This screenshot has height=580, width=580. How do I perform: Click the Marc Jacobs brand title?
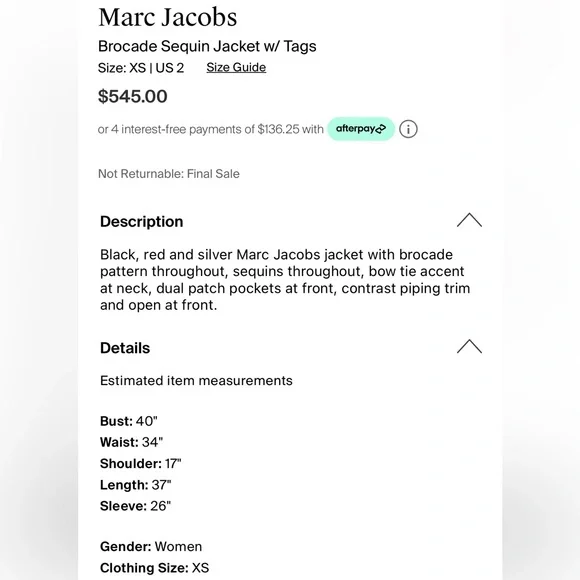click(x=168, y=17)
